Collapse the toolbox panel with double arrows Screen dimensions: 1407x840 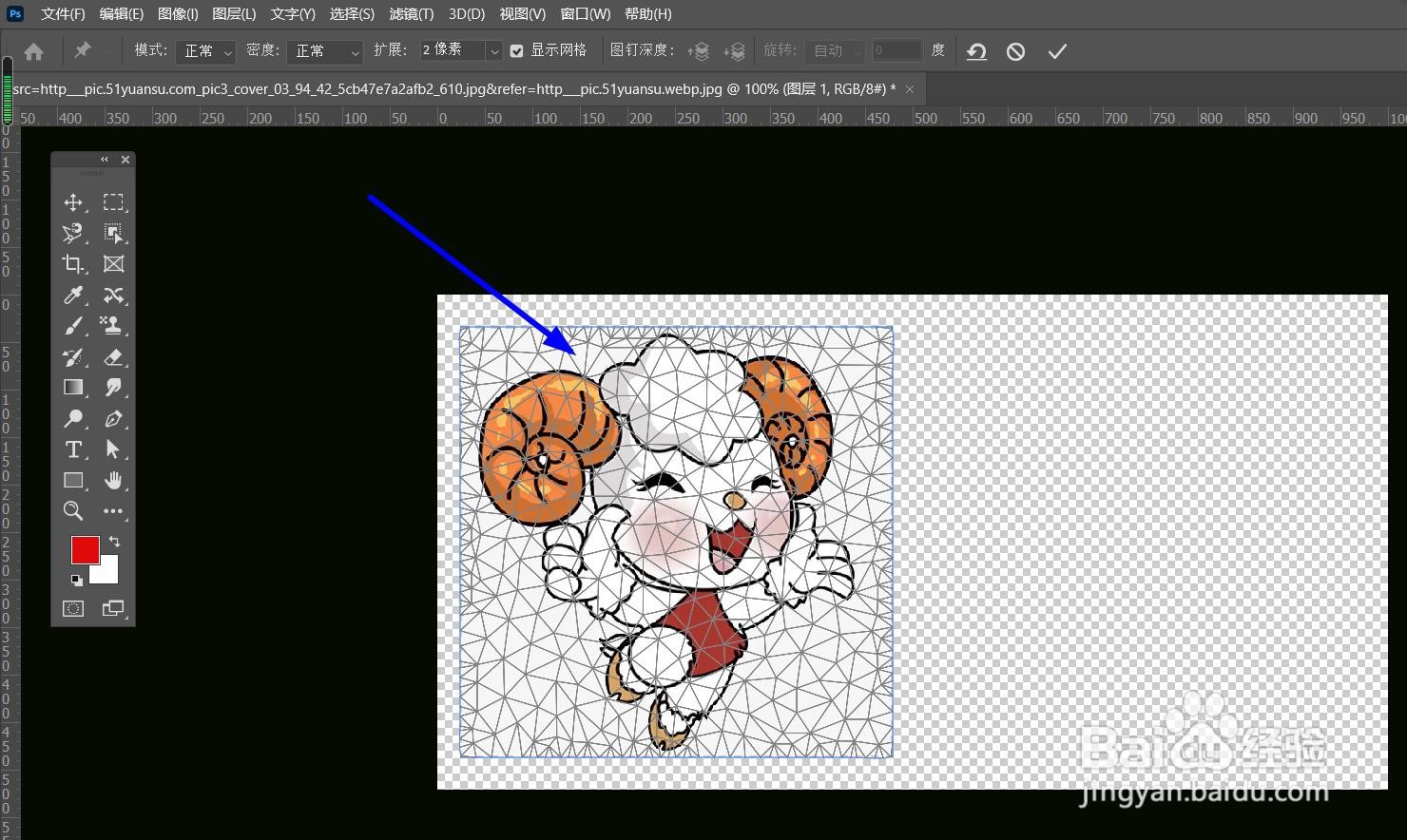click(105, 160)
